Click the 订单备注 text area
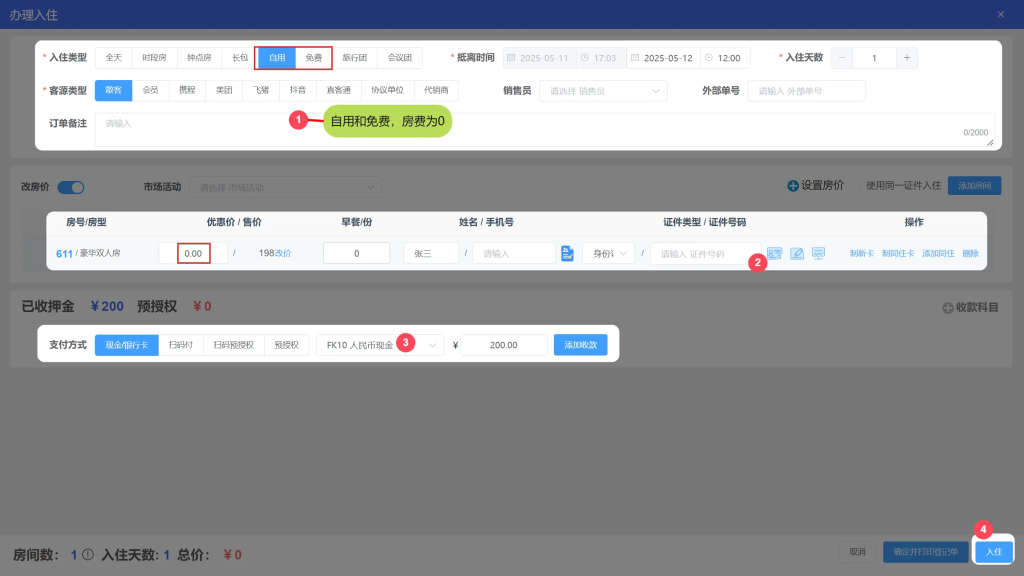This screenshot has width=1024, height=576. tap(540, 129)
